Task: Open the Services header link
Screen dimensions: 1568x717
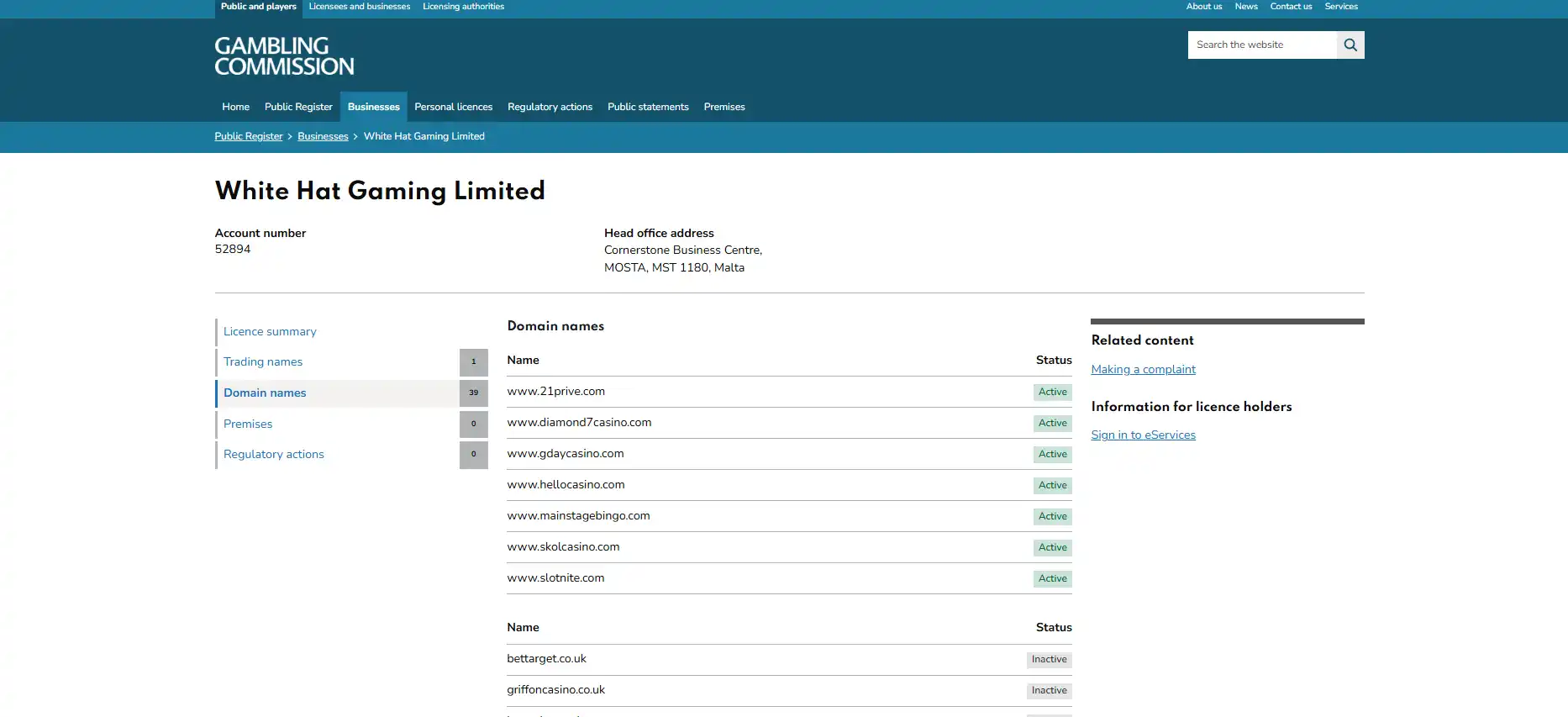Action: click(1341, 7)
